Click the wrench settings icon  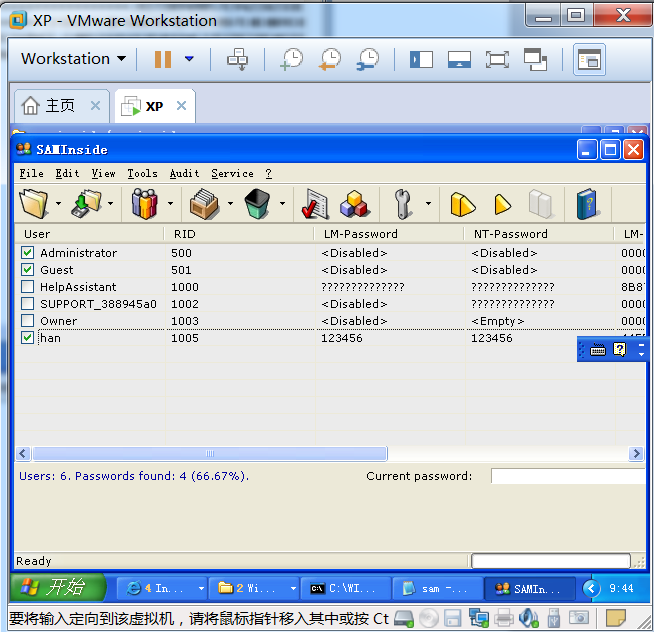coord(402,204)
